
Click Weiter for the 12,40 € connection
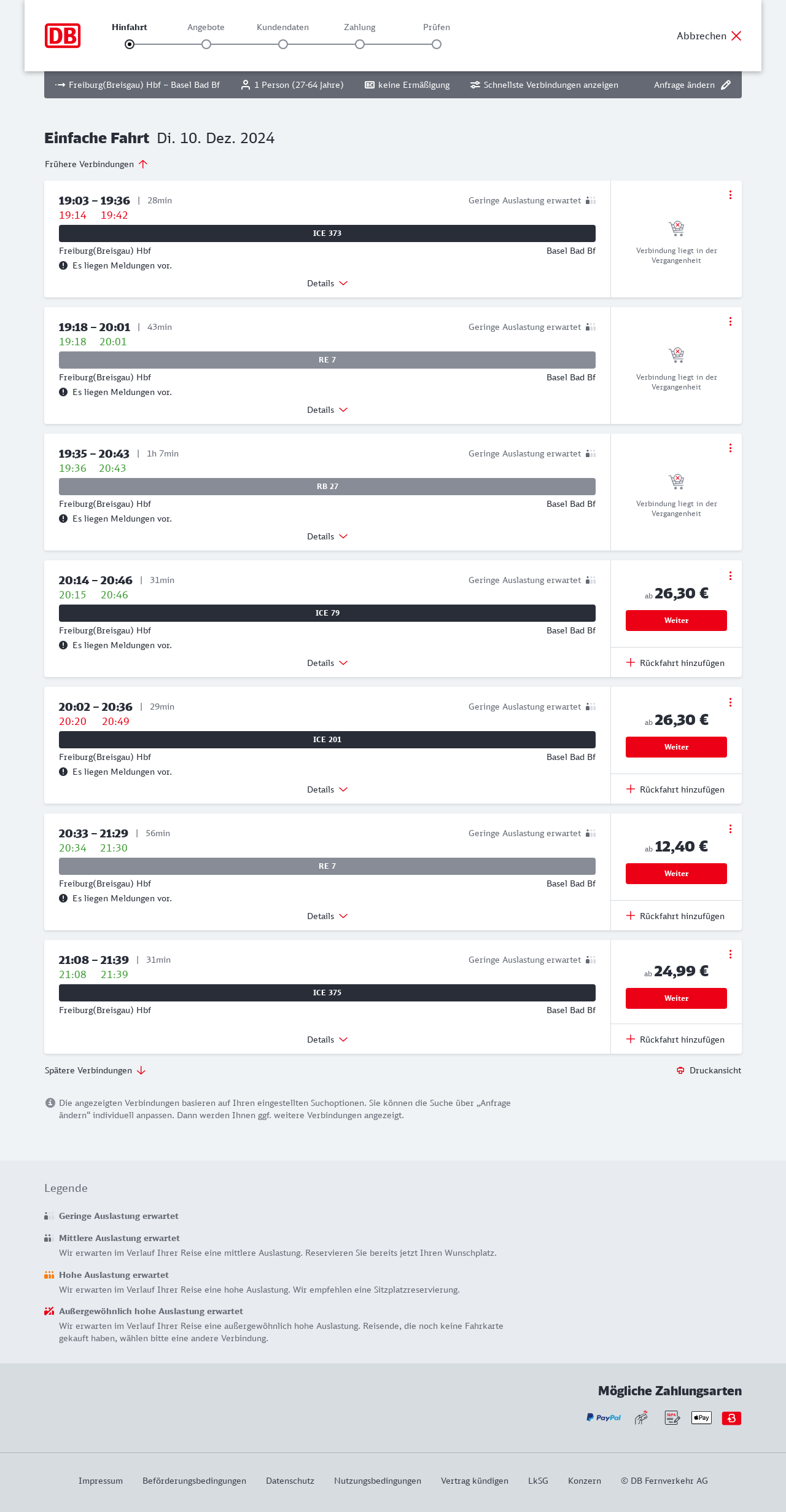click(676, 874)
